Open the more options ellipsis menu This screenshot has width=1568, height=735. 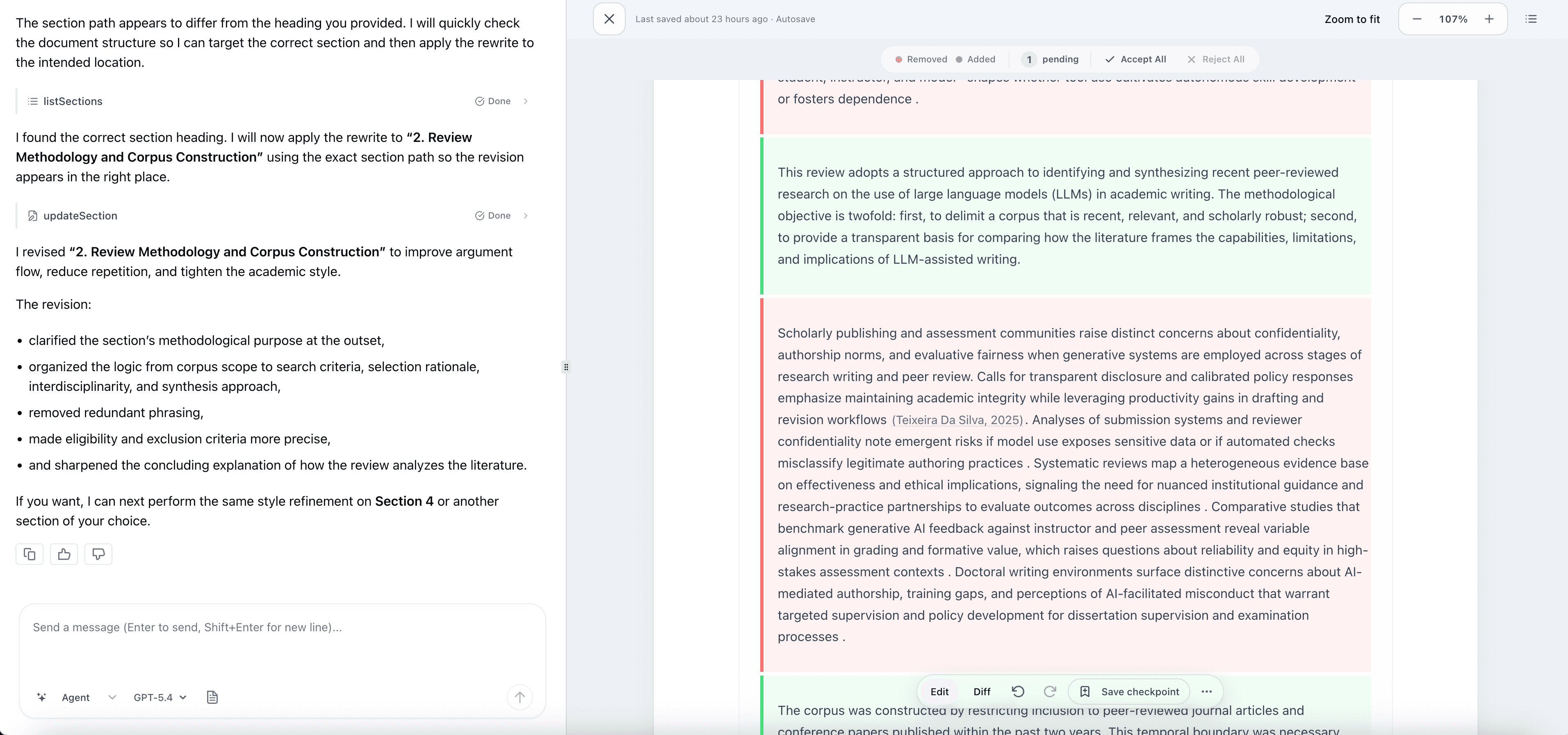pyautogui.click(x=1206, y=692)
